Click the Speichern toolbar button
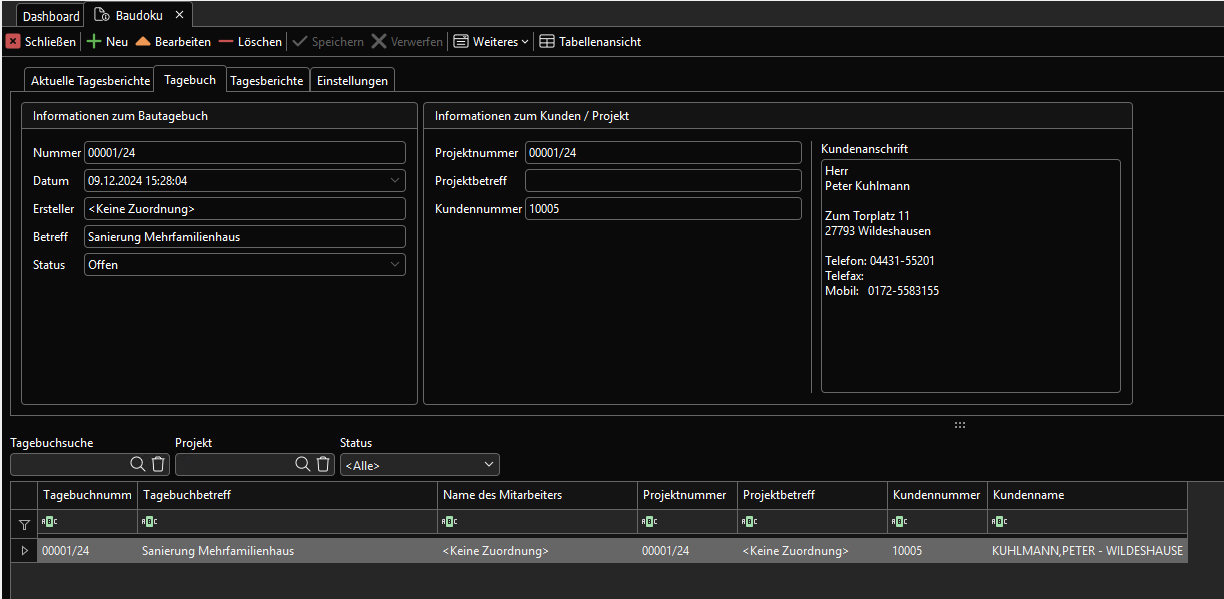Viewport: 1224px width, 599px height. pyautogui.click(x=328, y=42)
